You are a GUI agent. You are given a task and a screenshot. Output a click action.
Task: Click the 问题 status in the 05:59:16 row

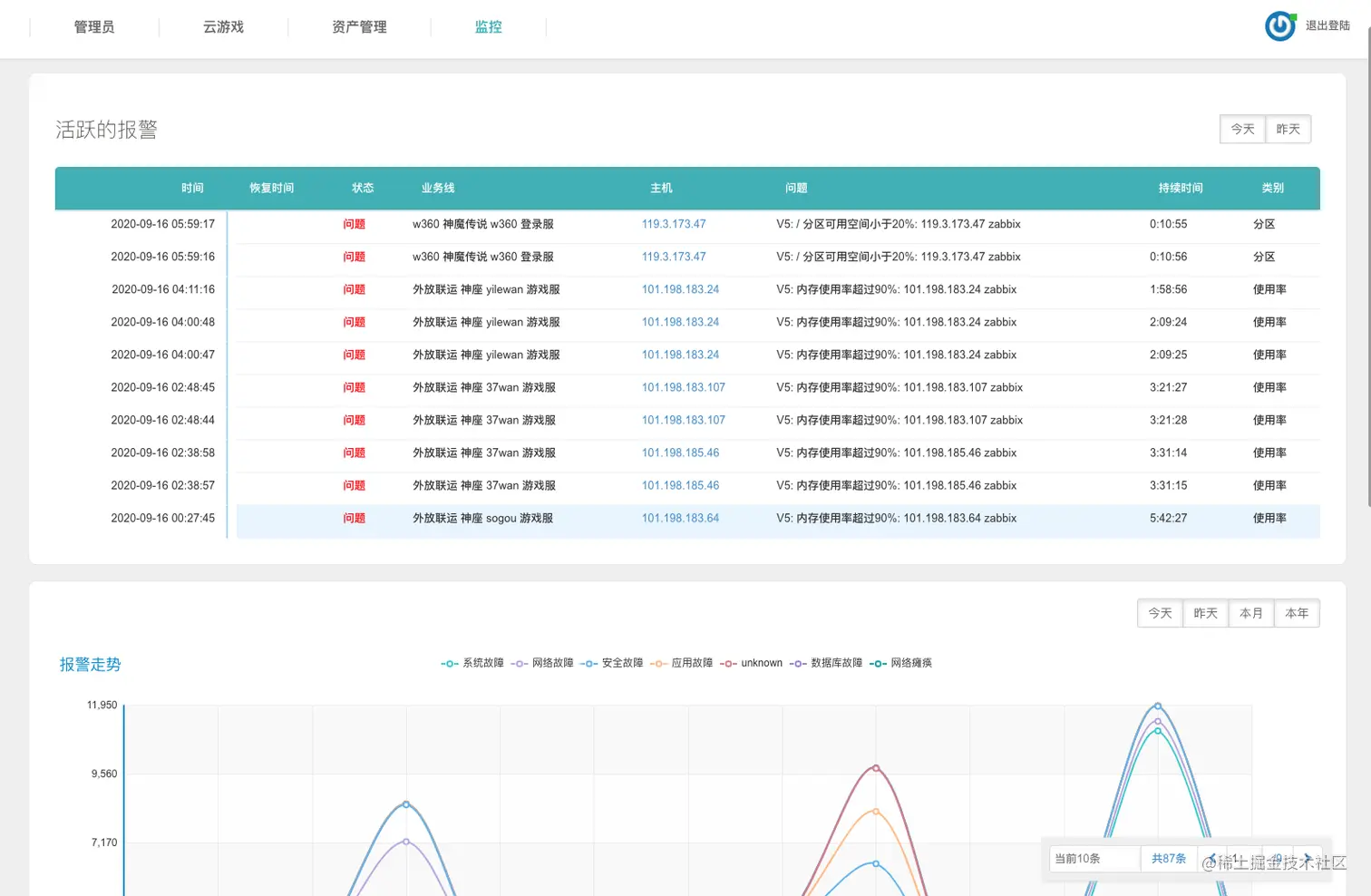(354, 257)
